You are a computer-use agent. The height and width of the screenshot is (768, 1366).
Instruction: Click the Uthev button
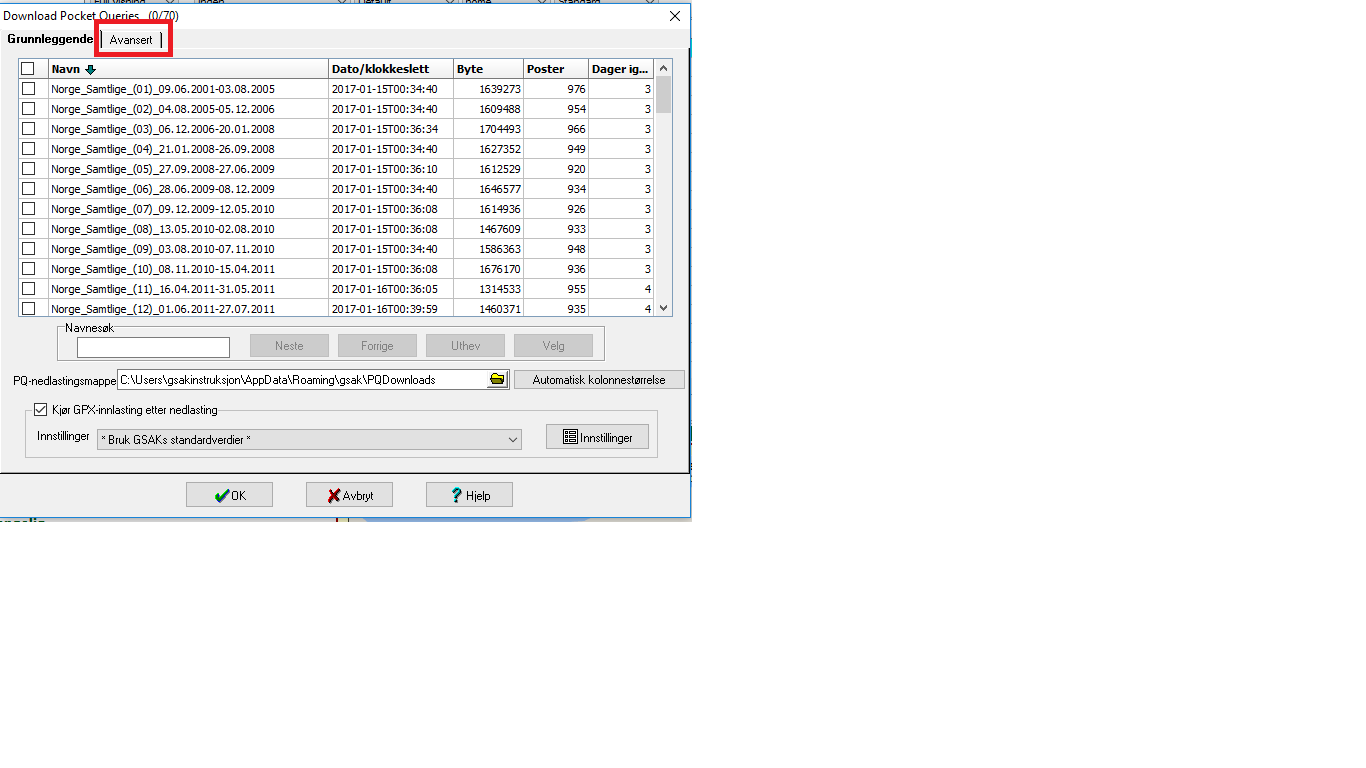click(465, 346)
